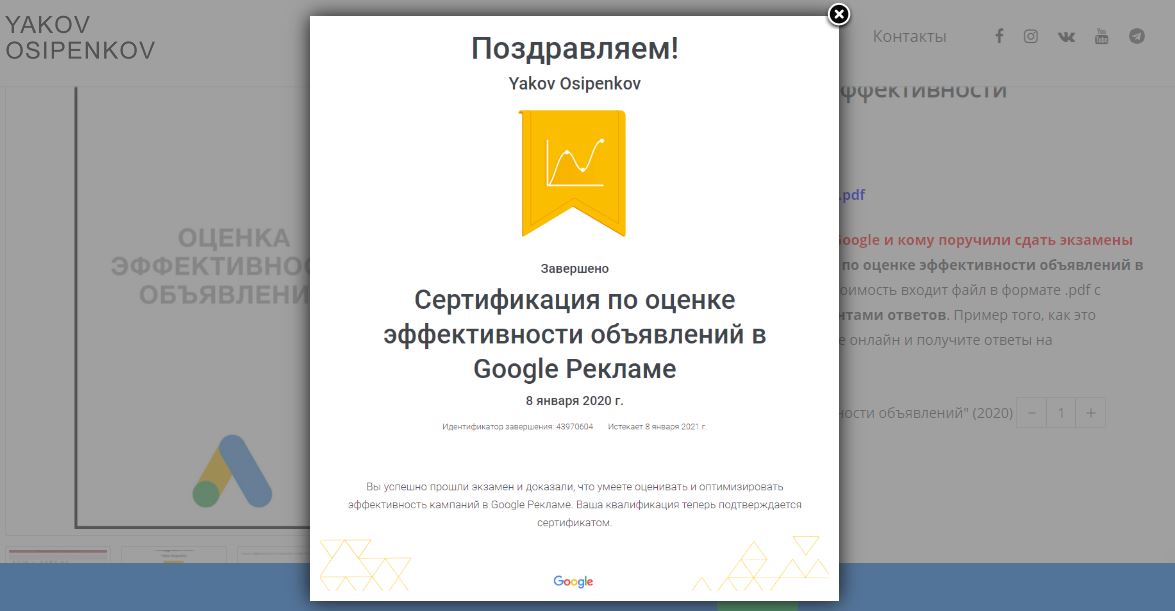
Task: Click the Google logo at the certificate bottom
Action: coord(572,580)
